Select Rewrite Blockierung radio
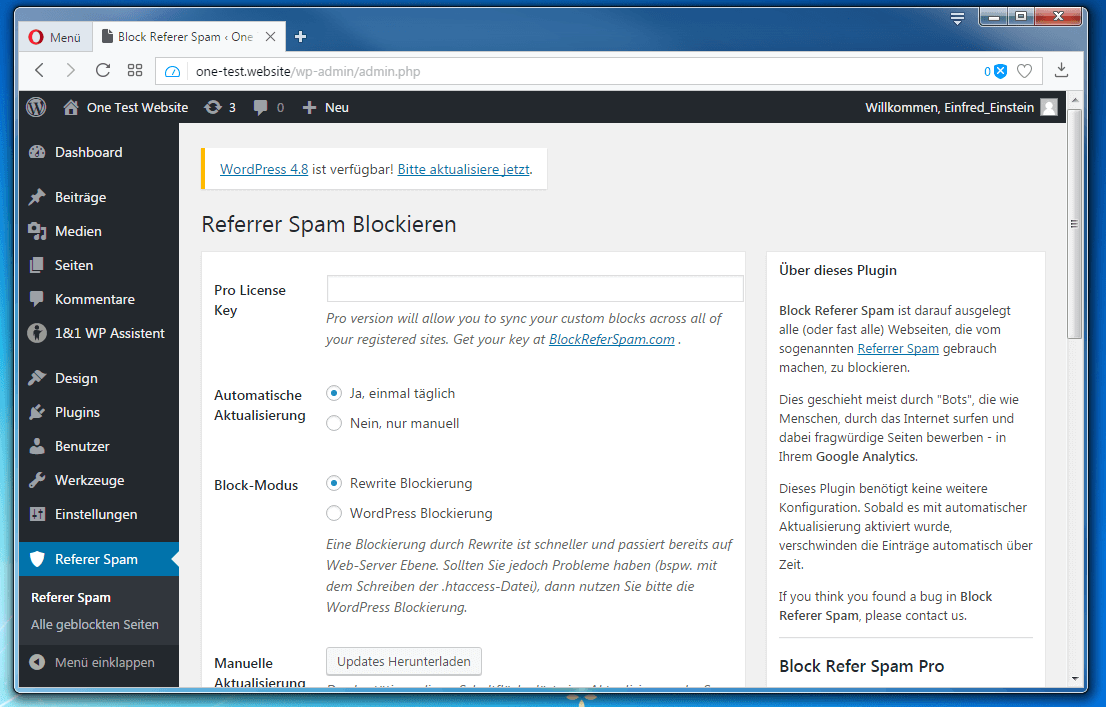Screen dimensions: 1106x707 point(334,483)
